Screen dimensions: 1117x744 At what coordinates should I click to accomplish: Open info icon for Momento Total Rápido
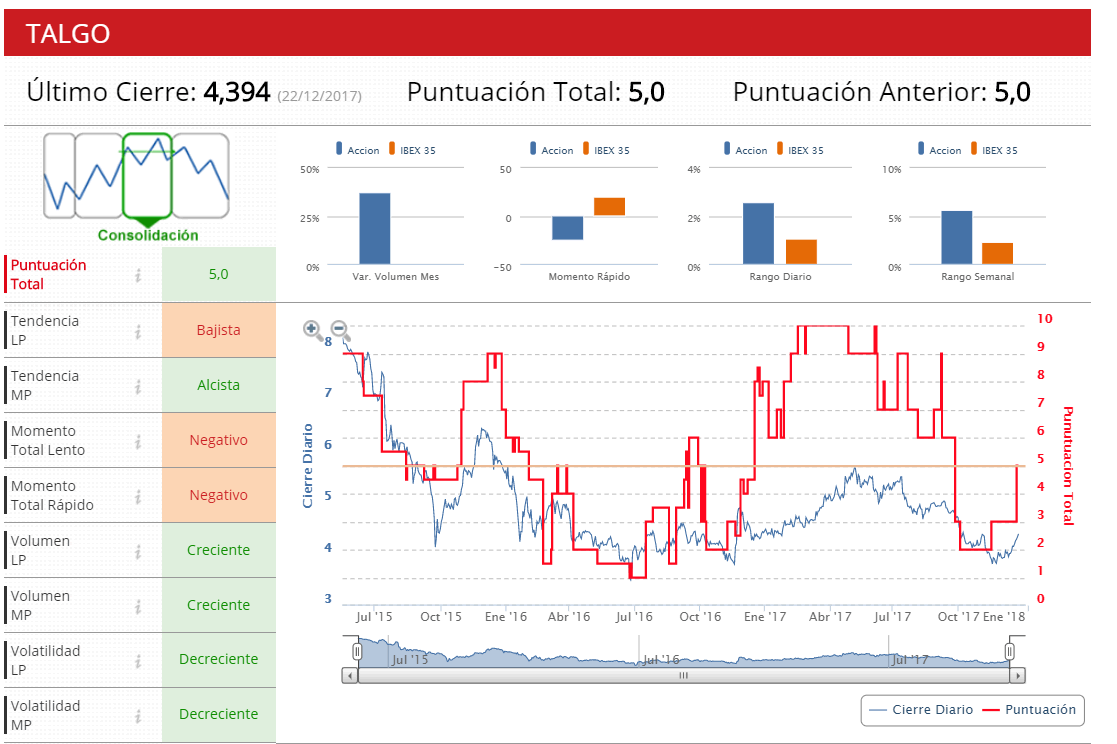point(138,495)
